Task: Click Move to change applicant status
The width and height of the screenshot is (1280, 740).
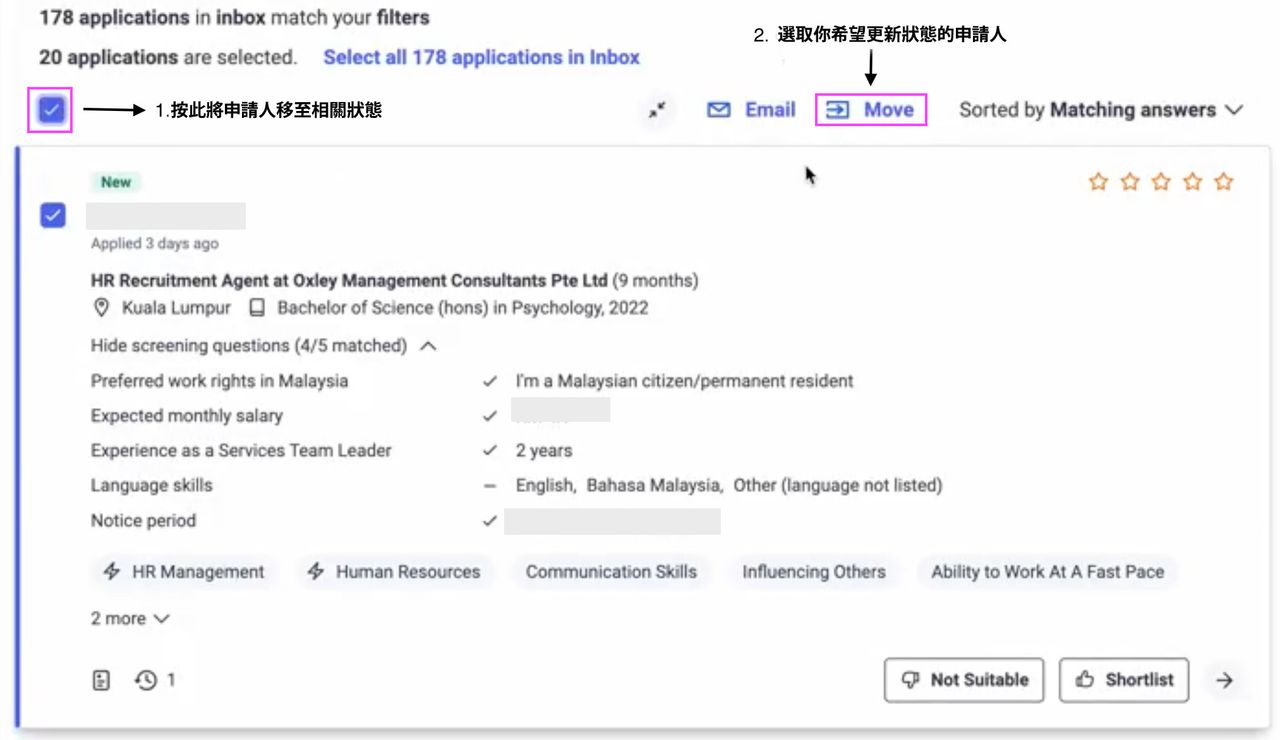Action: tap(871, 110)
